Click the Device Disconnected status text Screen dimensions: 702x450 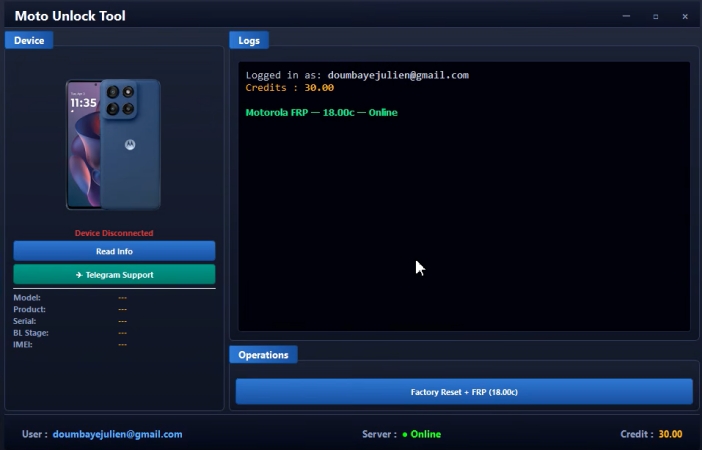(114, 233)
